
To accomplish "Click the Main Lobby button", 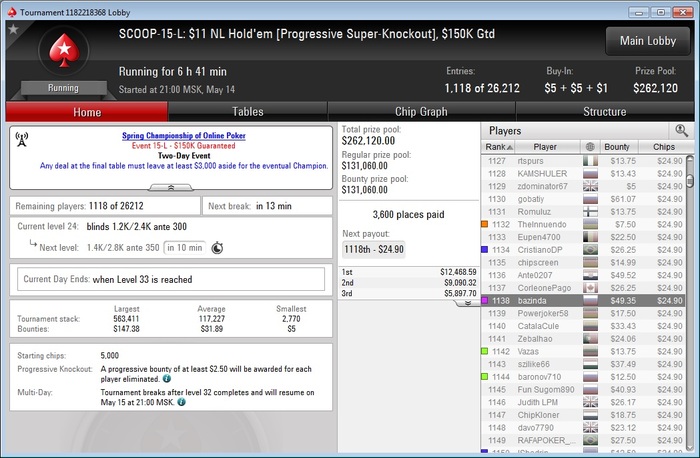I will pyautogui.click(x=648, y=41).
